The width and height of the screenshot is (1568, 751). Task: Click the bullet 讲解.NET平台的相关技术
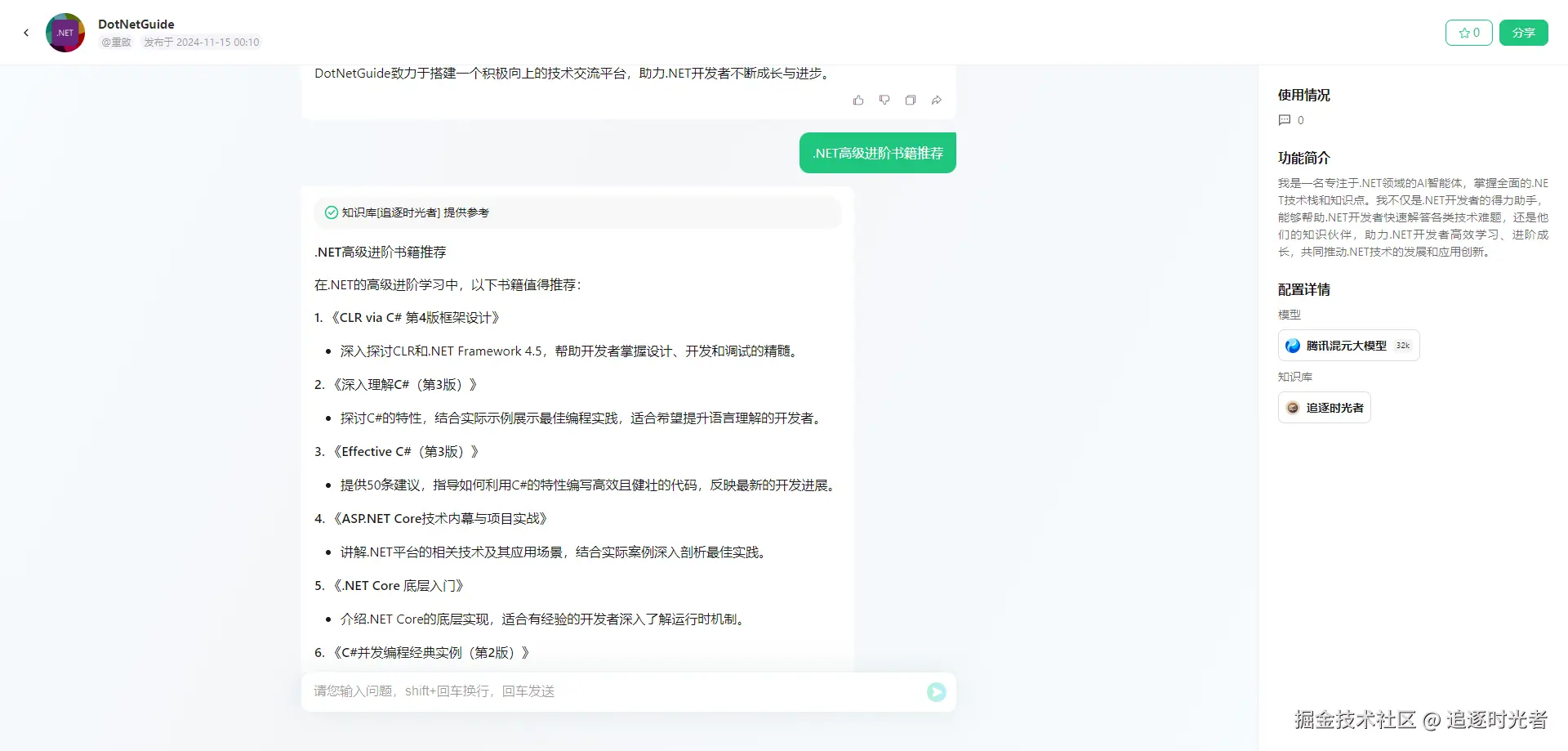point(555,552)
